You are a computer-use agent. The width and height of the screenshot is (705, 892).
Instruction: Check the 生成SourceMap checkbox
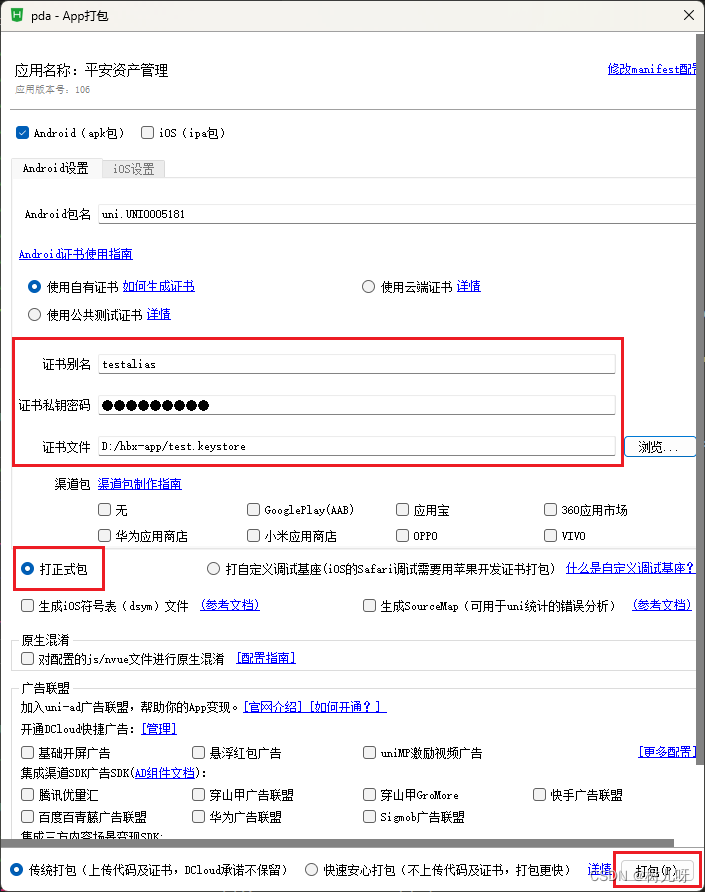(x=369, y=606)
